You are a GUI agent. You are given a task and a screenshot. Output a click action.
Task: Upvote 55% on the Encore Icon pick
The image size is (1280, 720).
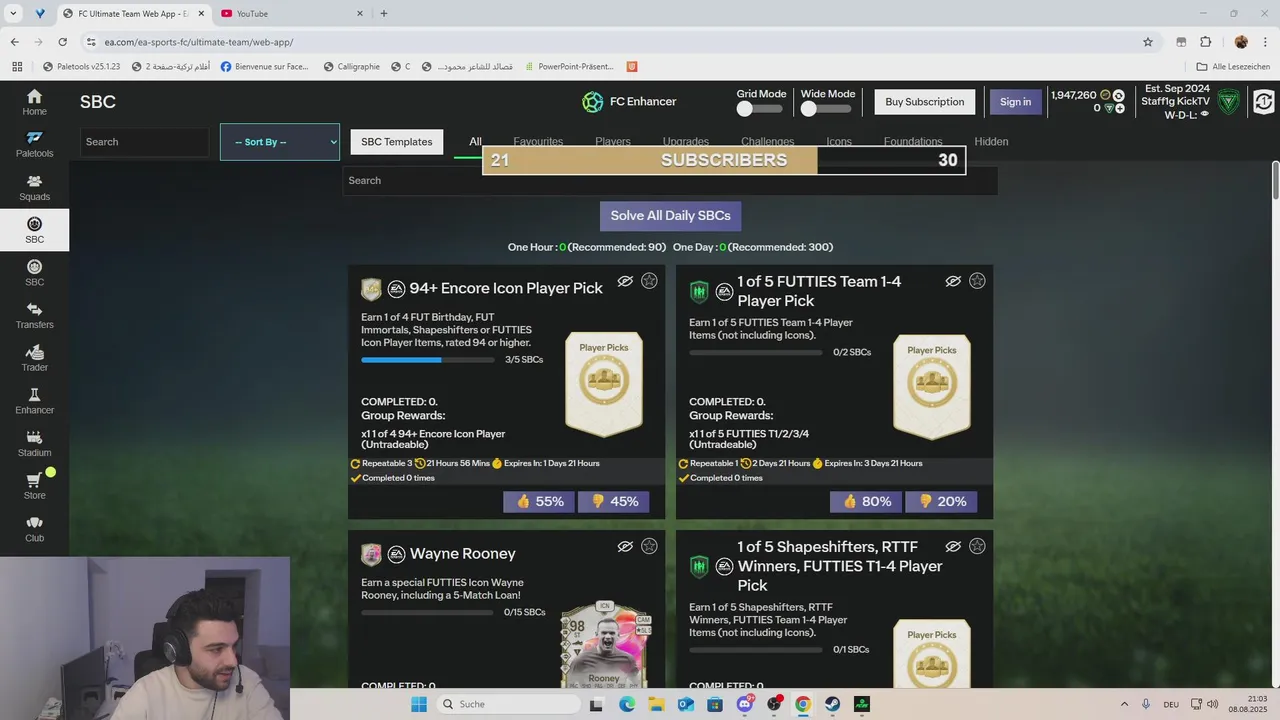(540, 501)
